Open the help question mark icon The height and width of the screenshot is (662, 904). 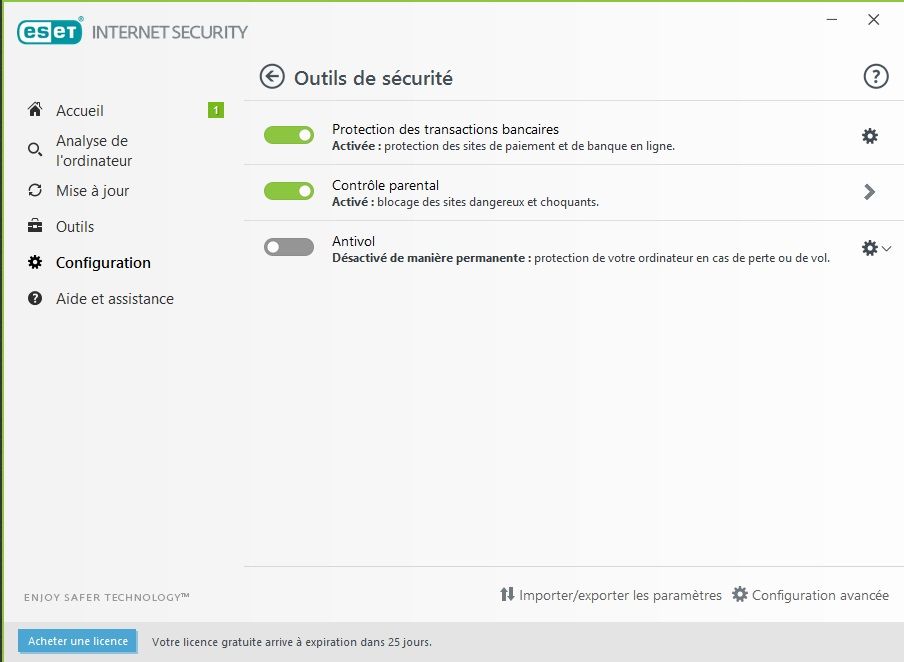tap(876, 76)
